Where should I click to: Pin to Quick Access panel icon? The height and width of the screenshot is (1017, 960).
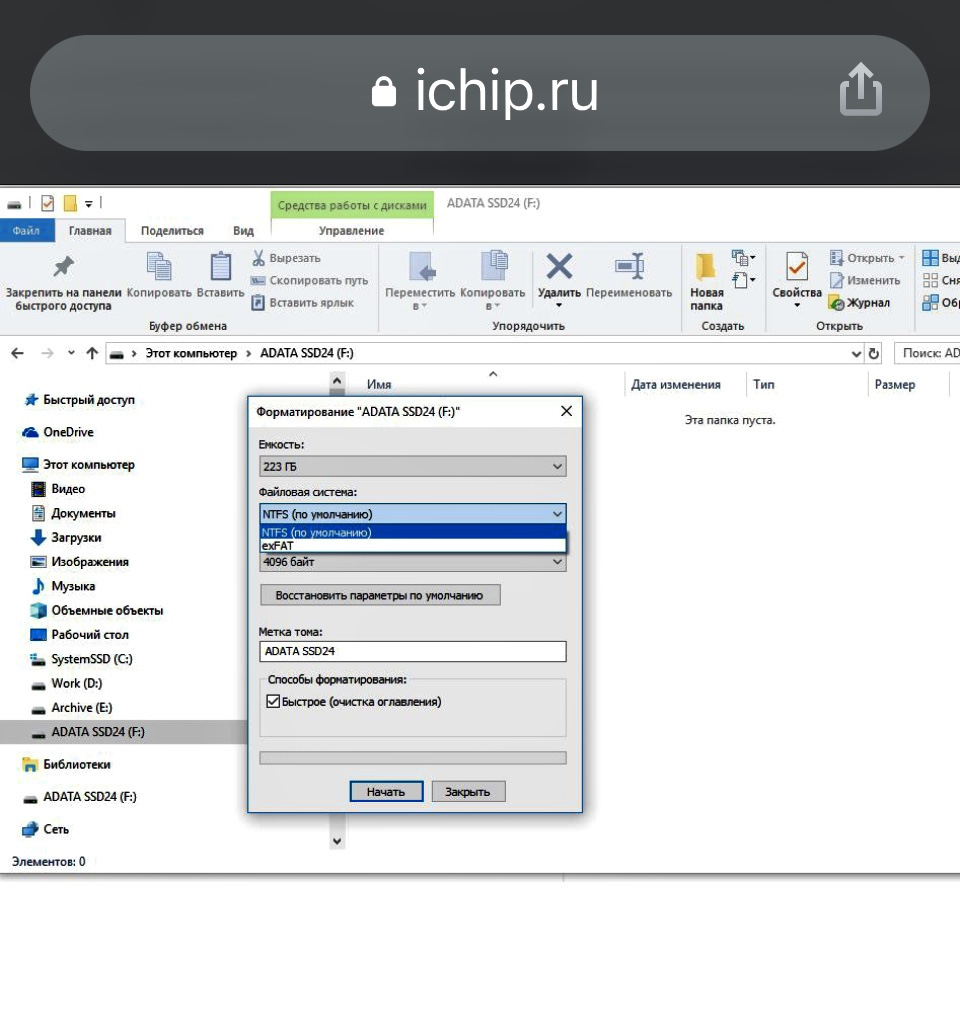[64, 267]
